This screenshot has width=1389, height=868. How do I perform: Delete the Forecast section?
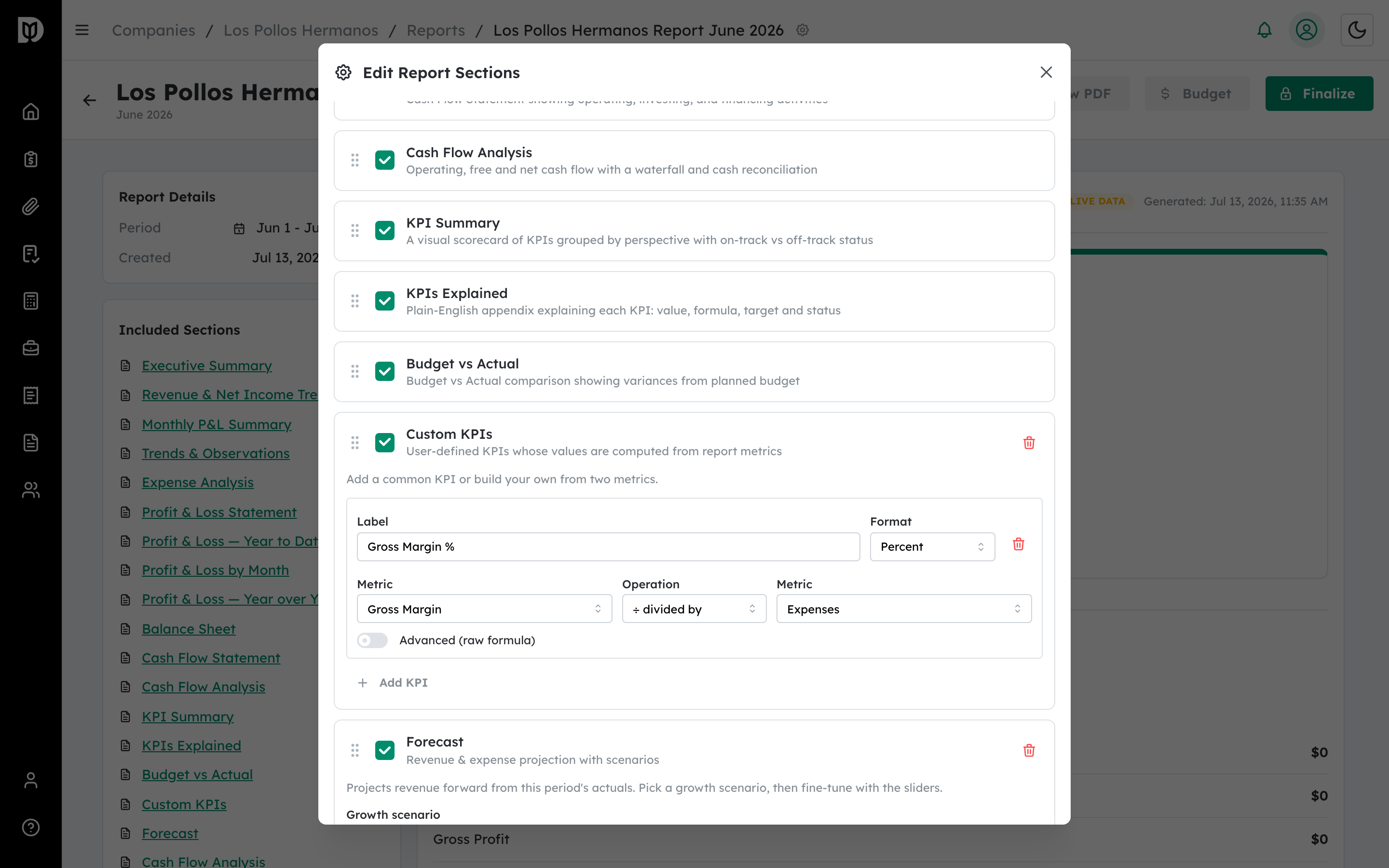1029,750
